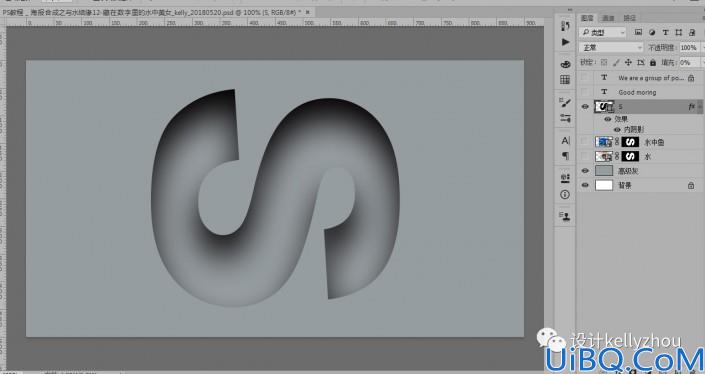Switch to the Paths panel tab
Viewport: 705px width, 374px height.
pos(629,18)
